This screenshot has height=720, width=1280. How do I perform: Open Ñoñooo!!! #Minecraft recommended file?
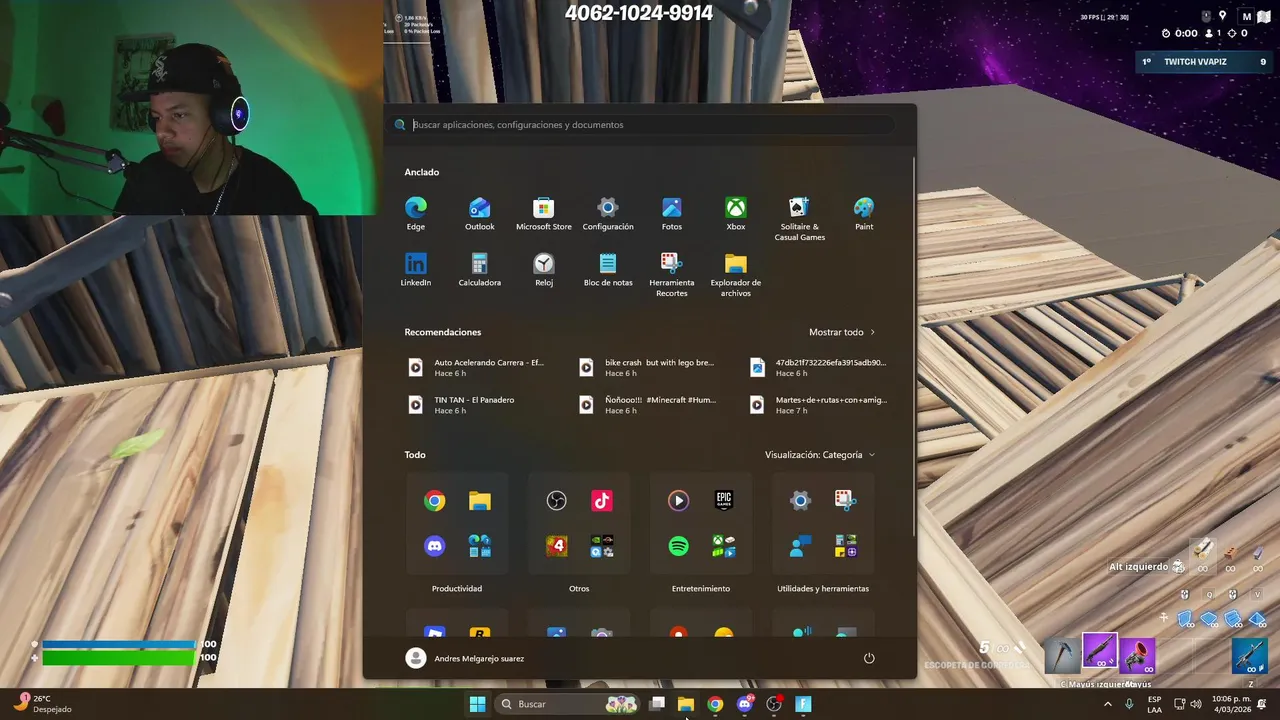click(648, 404)
